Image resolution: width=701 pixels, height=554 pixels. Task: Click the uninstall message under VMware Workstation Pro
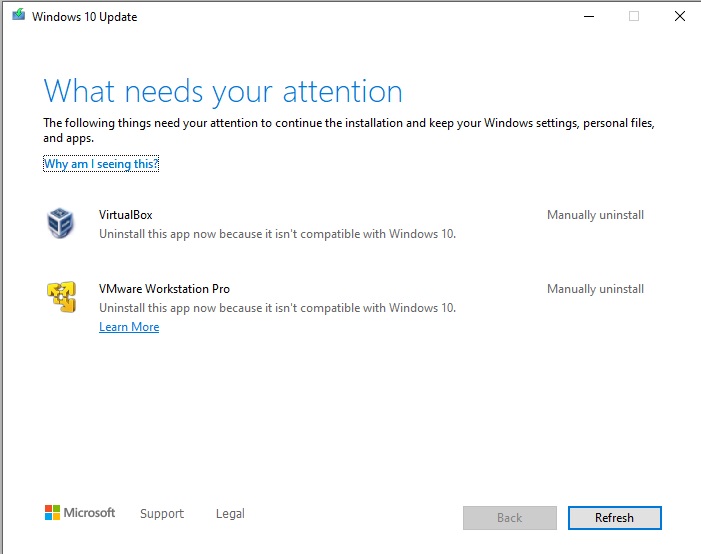click(x=277, y=308)
